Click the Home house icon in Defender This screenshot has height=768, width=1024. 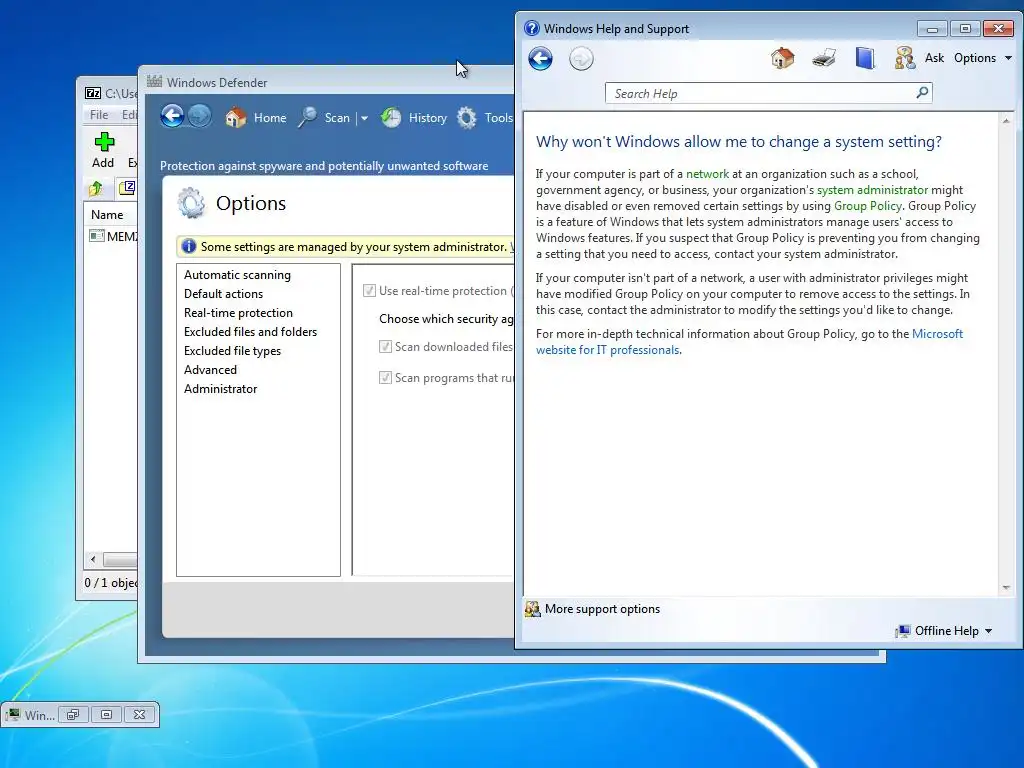(x=236, y=118)
